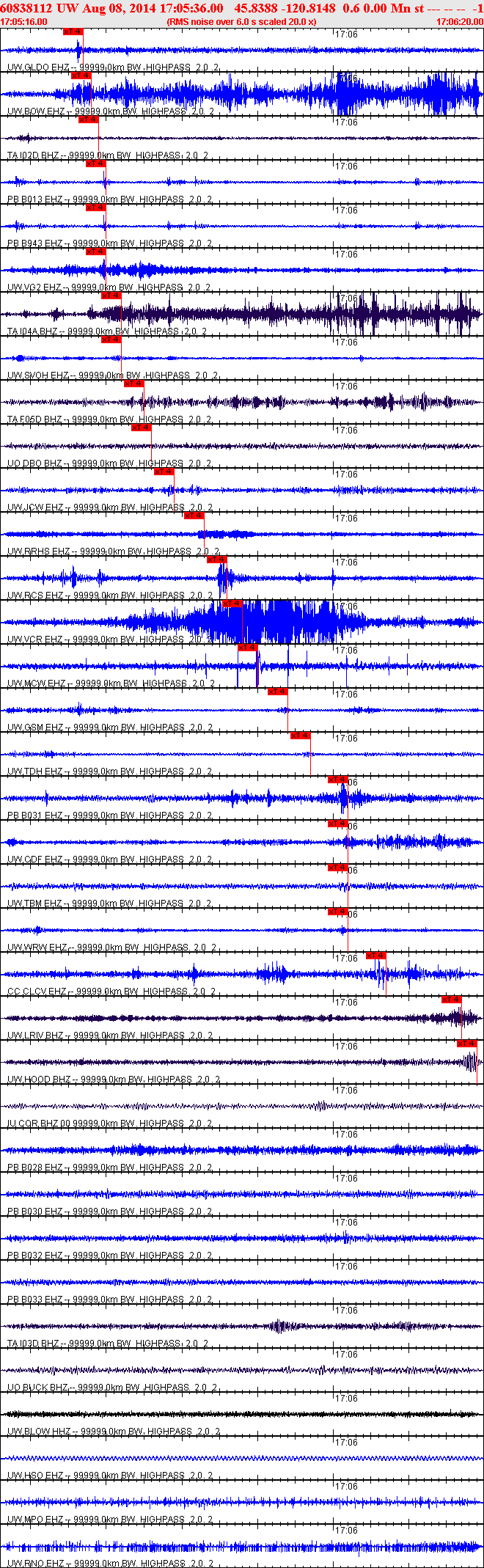Click the event ID 60838112 in title
Screen dimensions: 484x1568
click(x=26, y=8)
